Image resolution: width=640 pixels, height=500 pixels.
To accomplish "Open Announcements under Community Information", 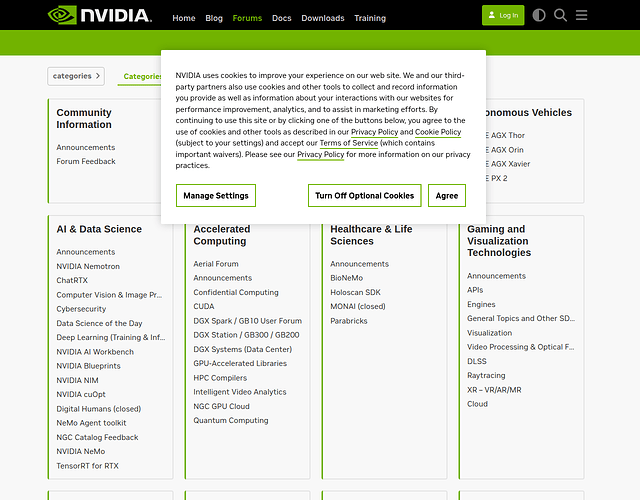I will tap(86, 147).
